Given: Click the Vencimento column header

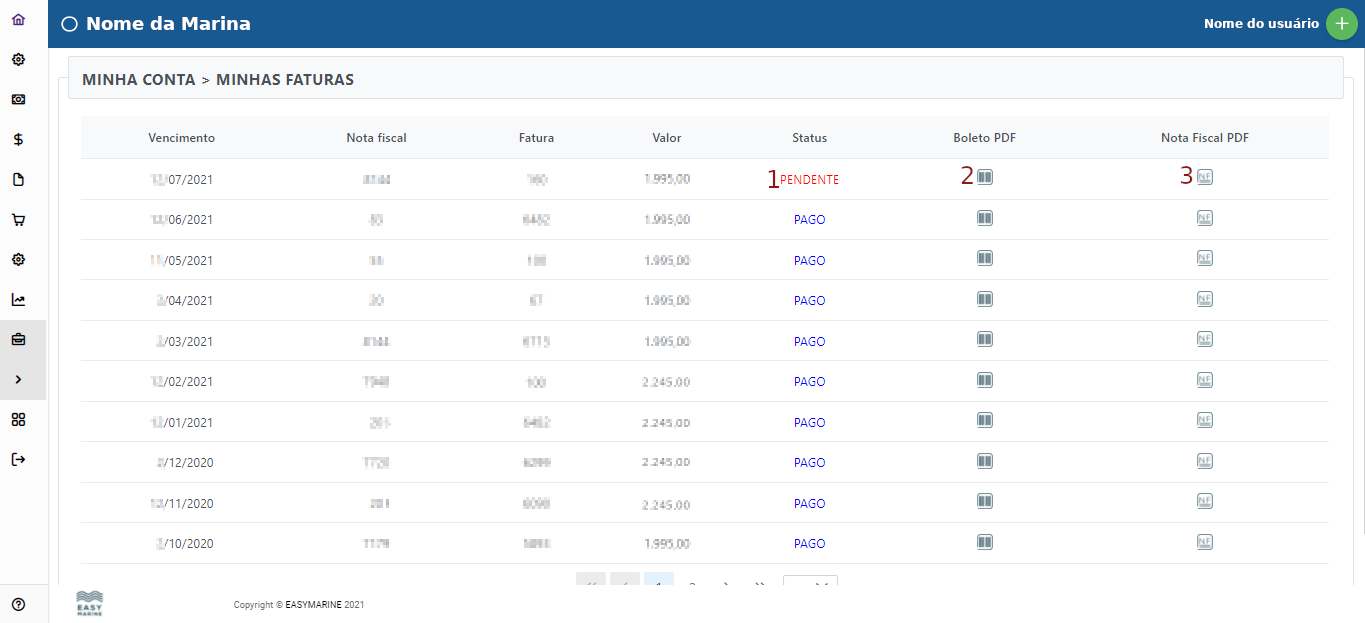Looking at the screenshot, I should click(x=181, y=138).
